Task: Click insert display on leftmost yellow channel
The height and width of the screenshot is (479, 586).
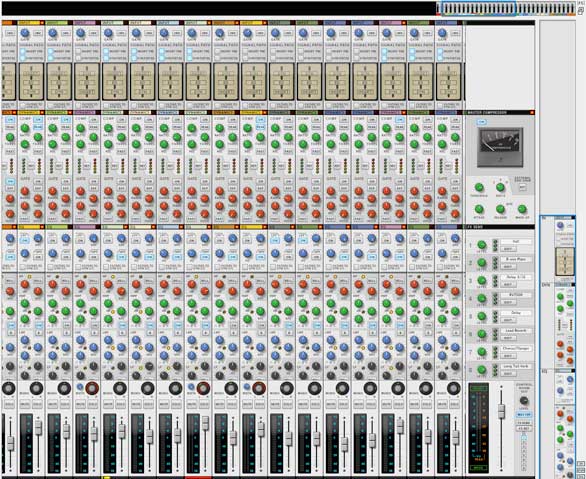Action: (x=31, y=82)
